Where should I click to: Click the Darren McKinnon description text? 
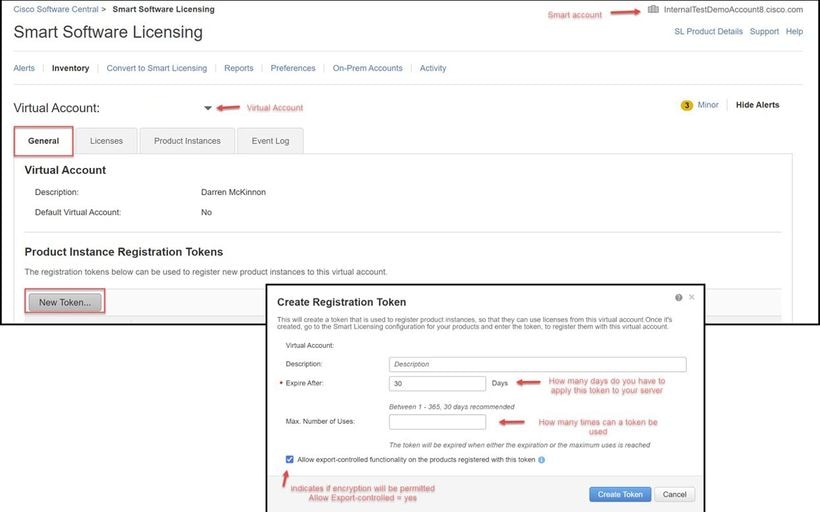click(233, 192)
